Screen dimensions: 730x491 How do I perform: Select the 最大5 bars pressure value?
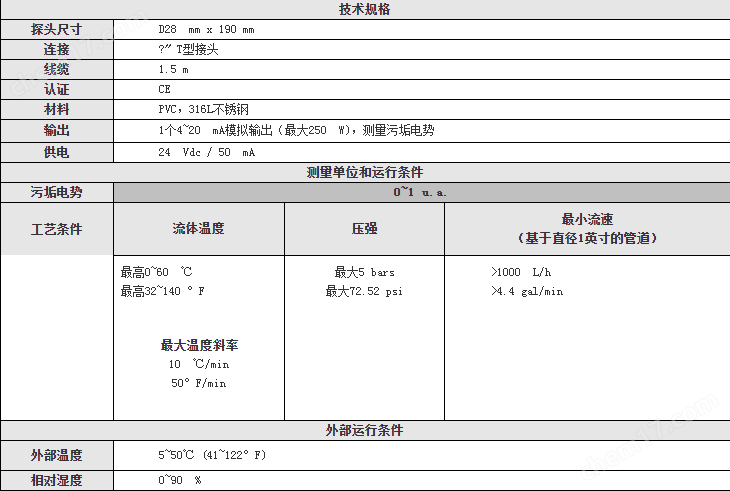pyautogui.click(x=365, y=272)
